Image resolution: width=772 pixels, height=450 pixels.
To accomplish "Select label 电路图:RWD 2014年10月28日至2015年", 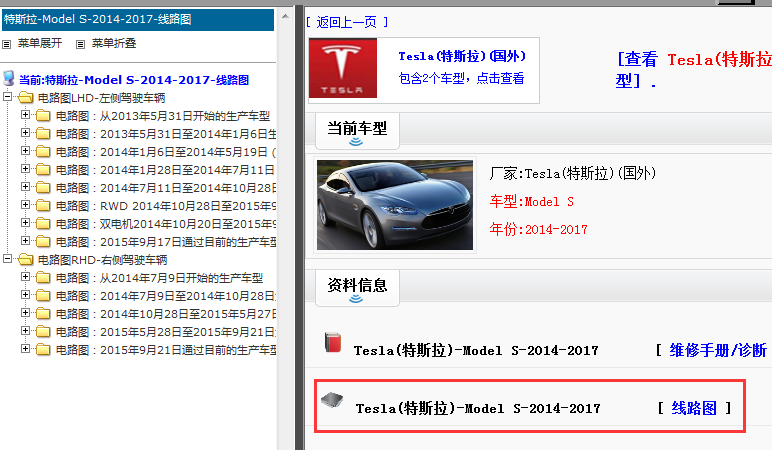I will tap(165, 206).
